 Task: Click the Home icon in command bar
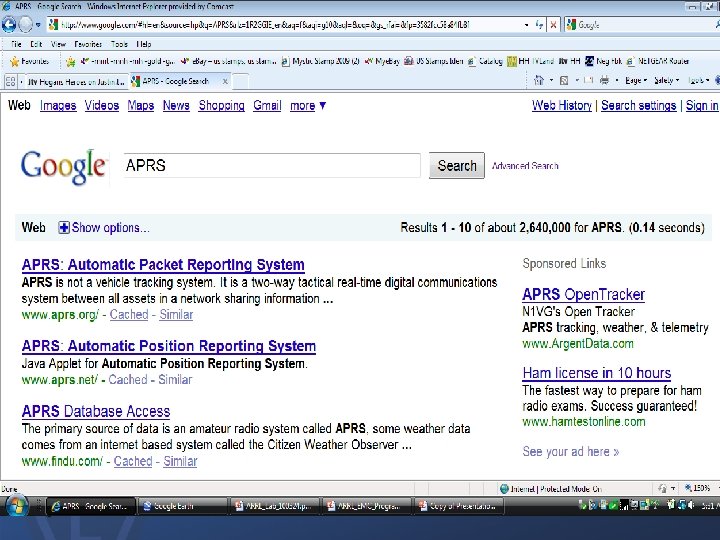(x=539, y=80)
